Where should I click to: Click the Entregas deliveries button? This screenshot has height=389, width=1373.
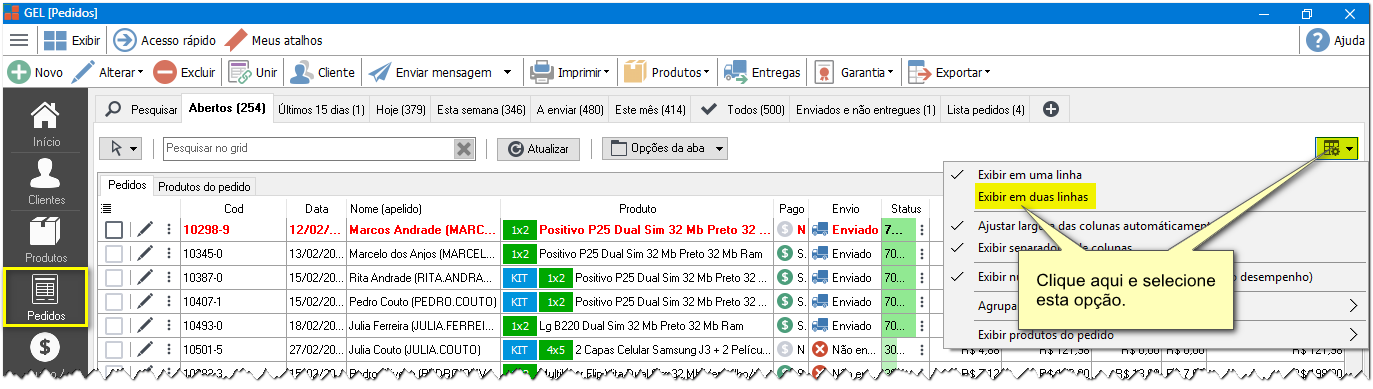click(763, 72)
